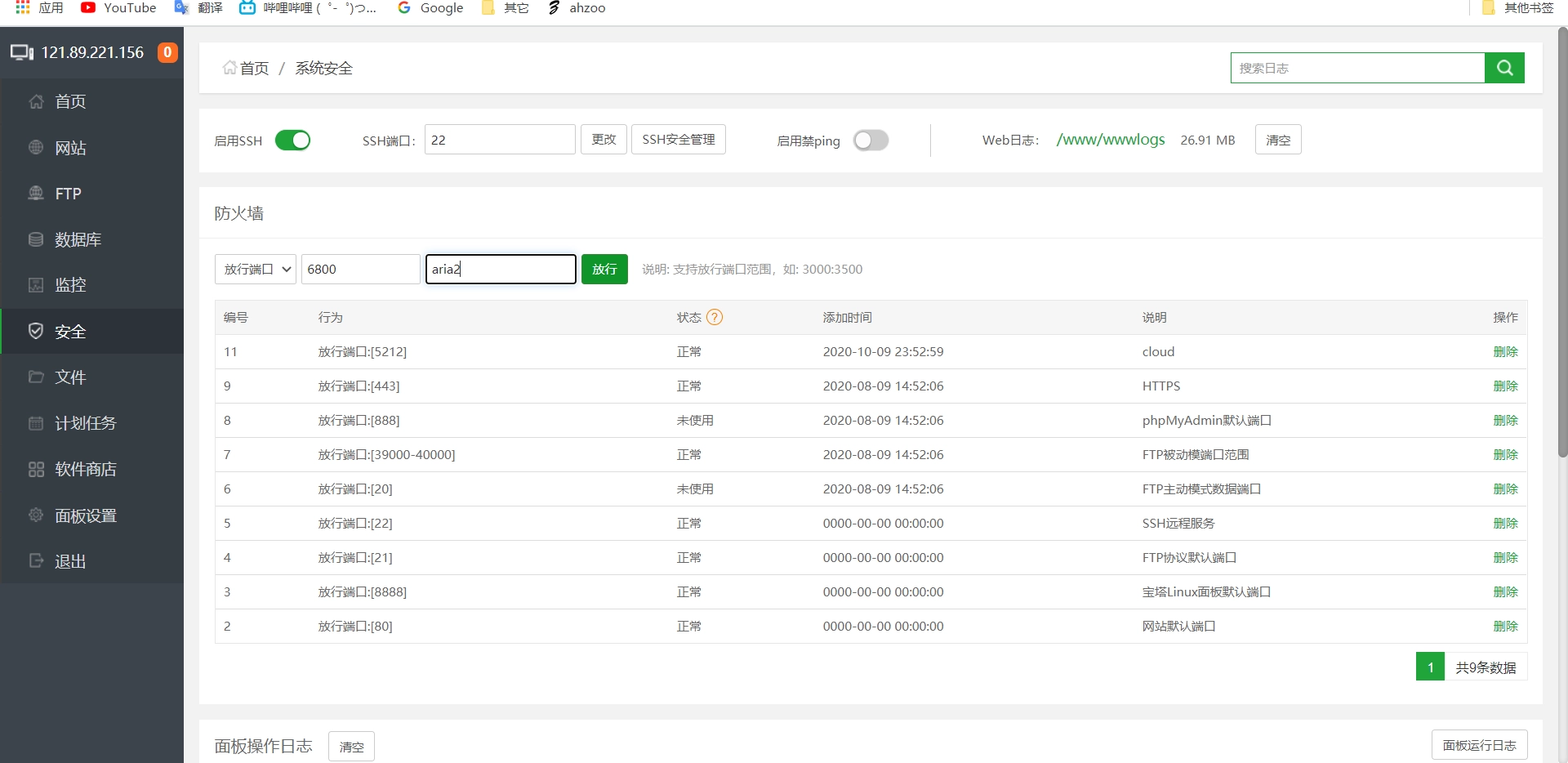This screenshot has width=1568, height=763.
Task: Click the green search magnifier button
Action: pyautogui.click(x=1504, y=68)
